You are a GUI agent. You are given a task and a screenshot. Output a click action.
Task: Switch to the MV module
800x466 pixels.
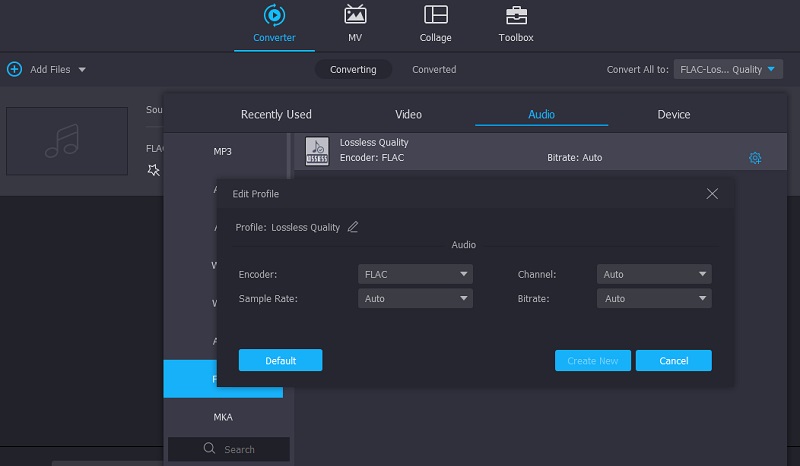[355, 16]
